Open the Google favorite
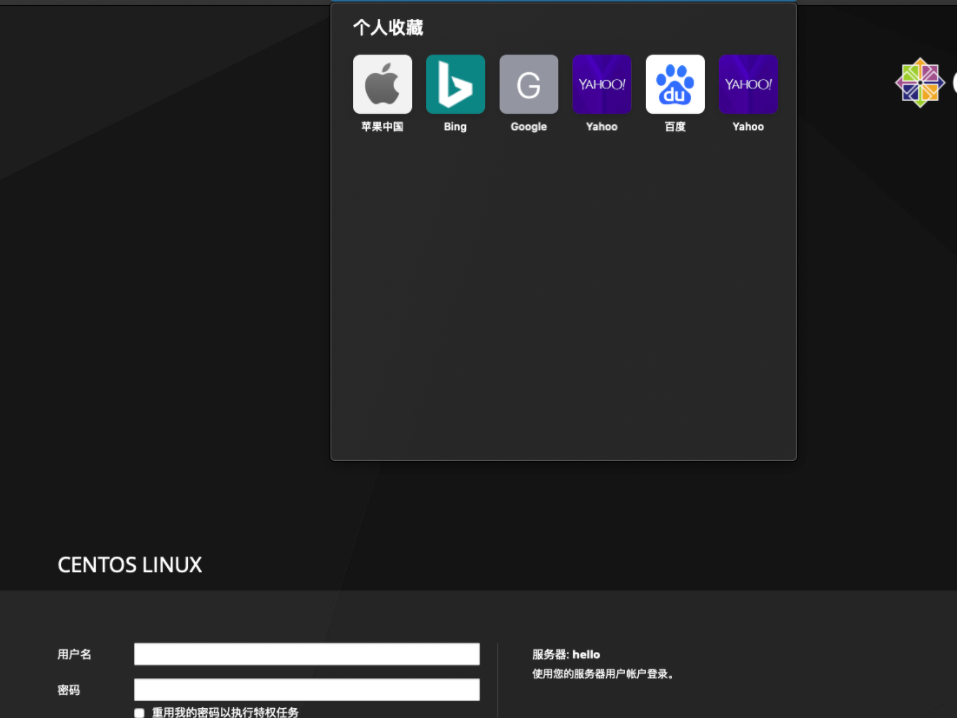 [529, 84]
